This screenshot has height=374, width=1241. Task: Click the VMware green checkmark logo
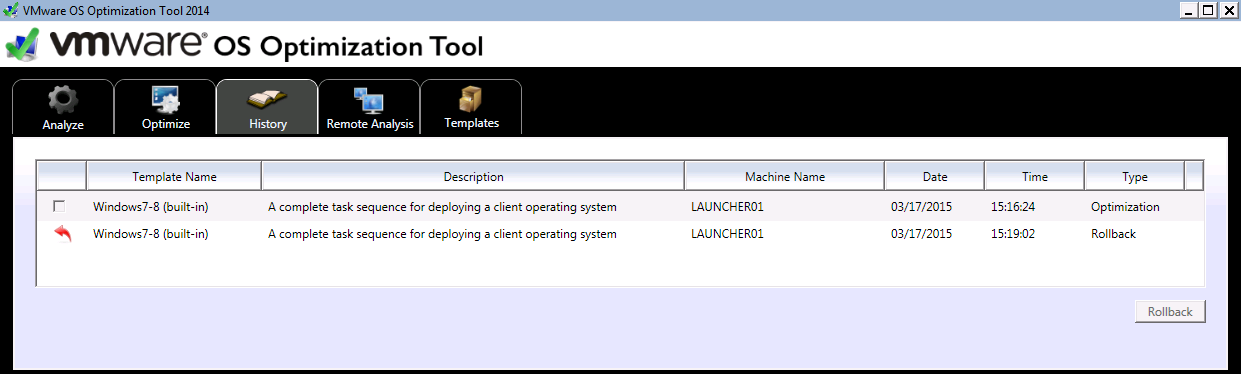(22, 44)
